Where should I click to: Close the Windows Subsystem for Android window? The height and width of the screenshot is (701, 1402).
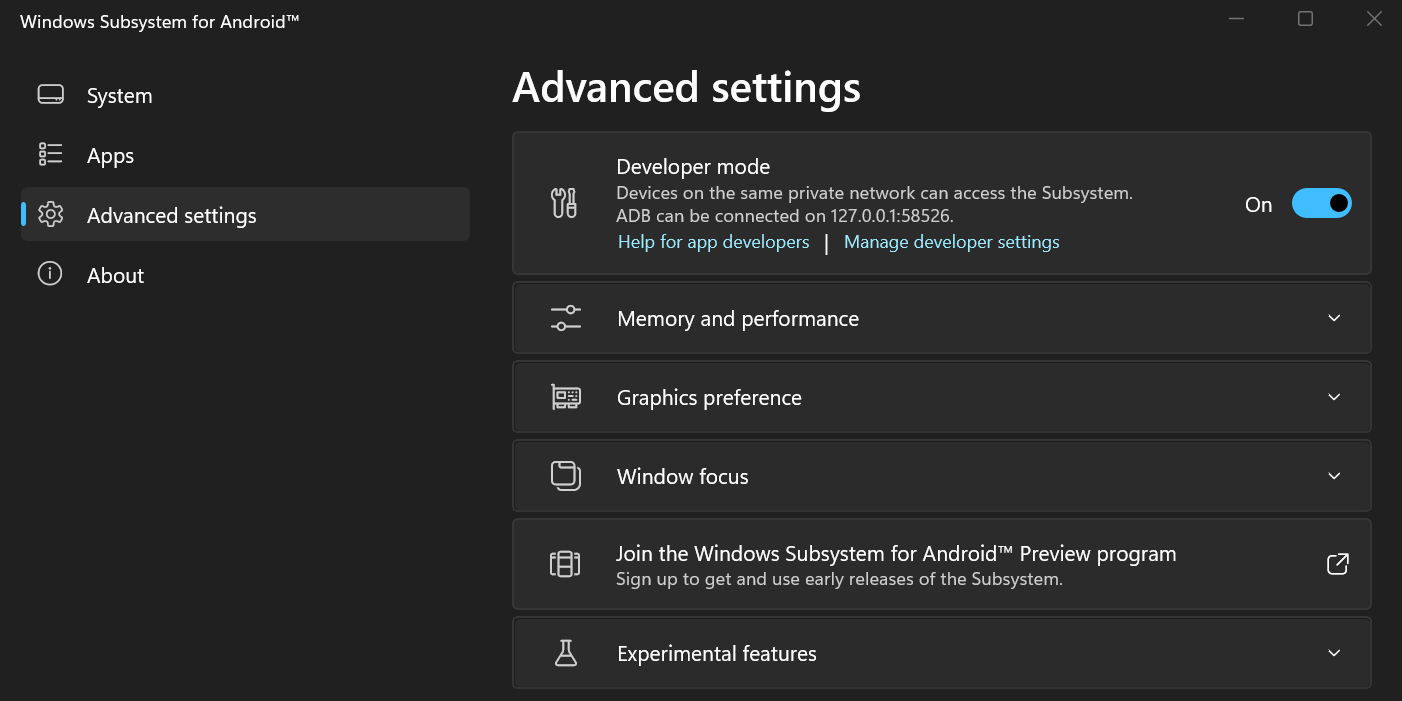point(1374,18)
